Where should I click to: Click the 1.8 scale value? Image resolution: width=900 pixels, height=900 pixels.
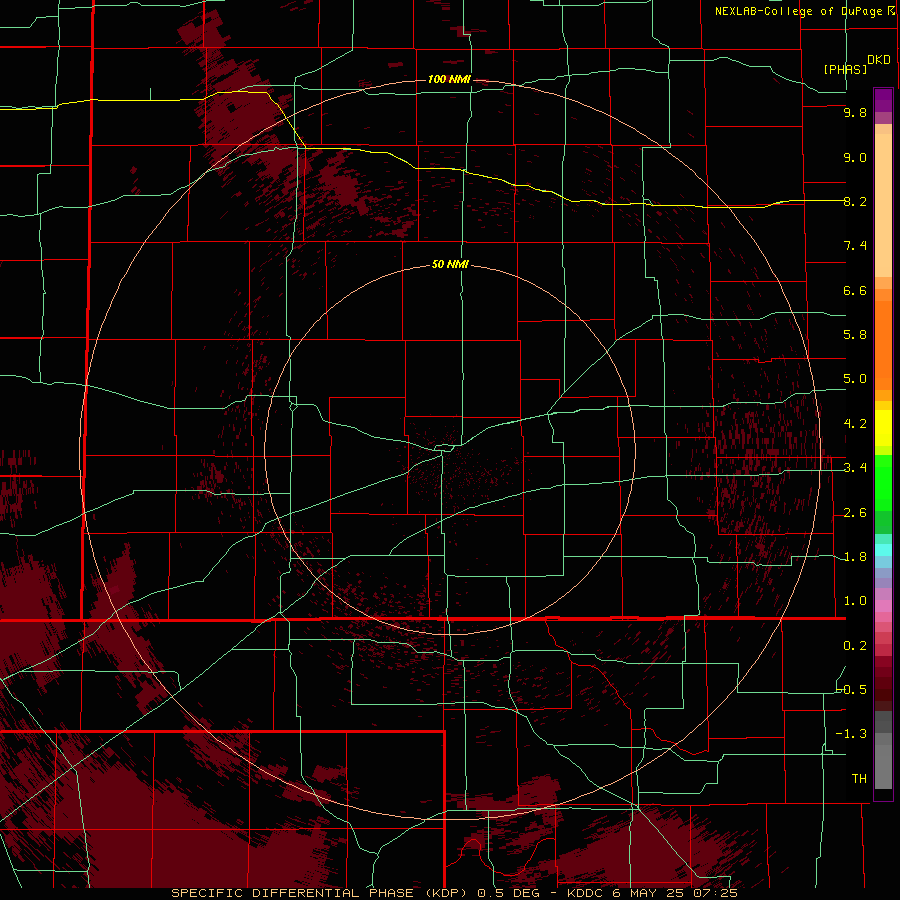coord(855,557)
